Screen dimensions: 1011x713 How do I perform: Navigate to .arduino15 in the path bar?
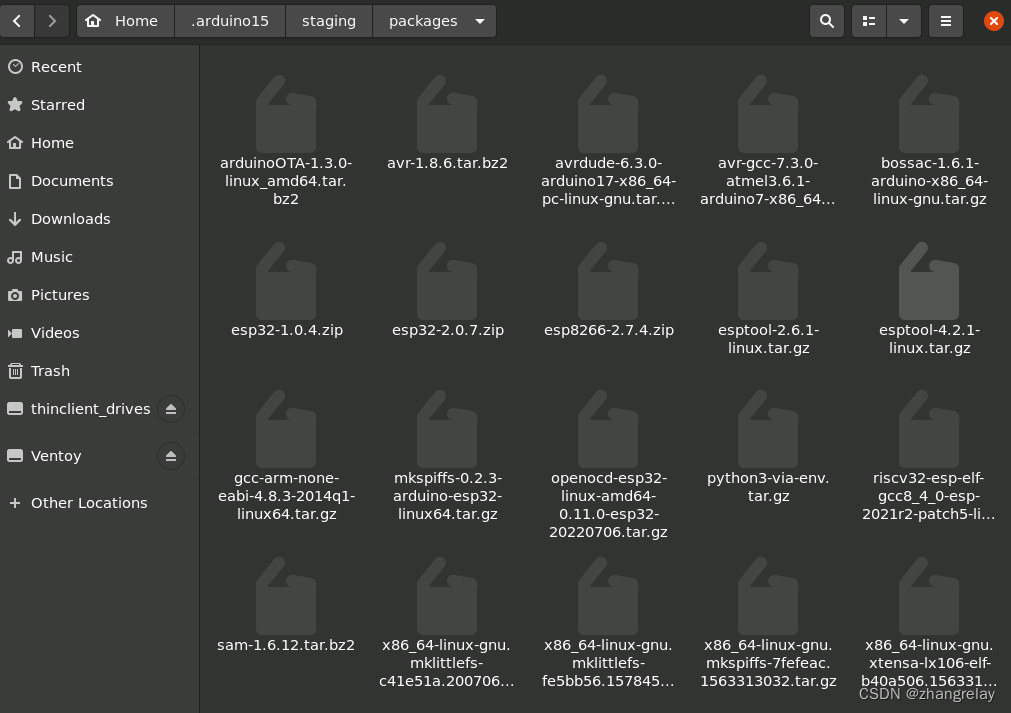tap(230, 21)
